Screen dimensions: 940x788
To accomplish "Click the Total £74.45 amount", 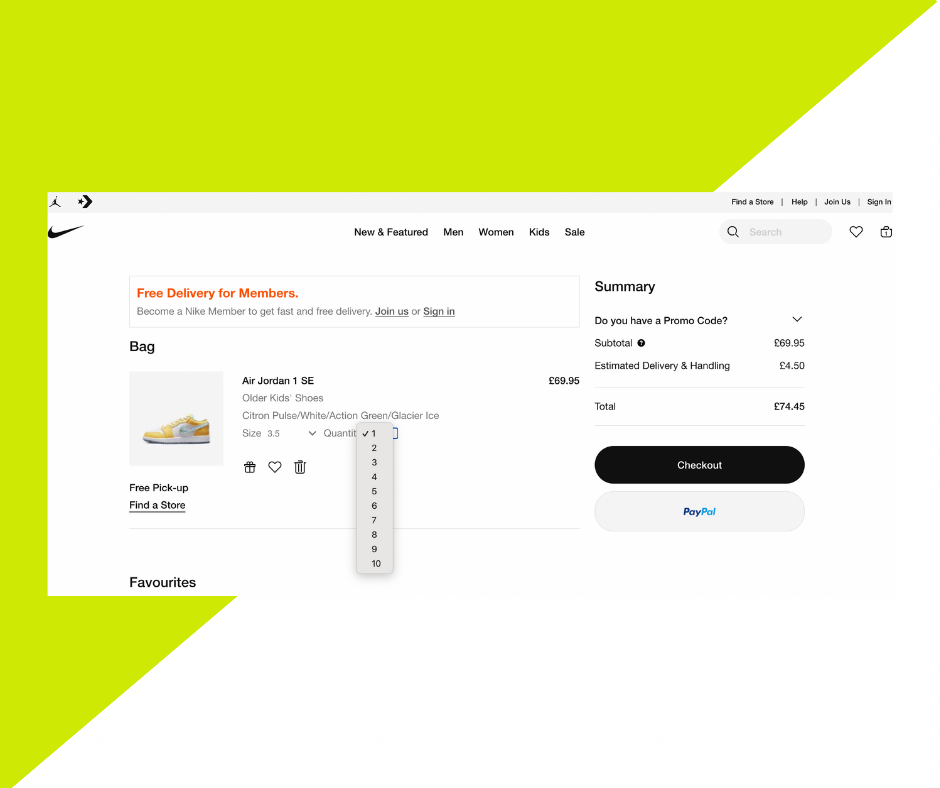I will 789,406.
